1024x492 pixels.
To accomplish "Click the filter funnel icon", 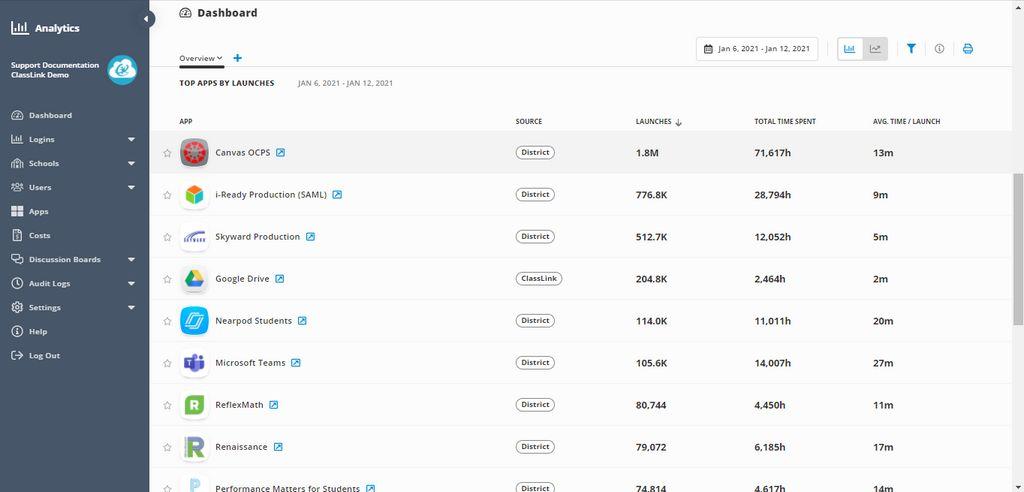I will point(911,49).
